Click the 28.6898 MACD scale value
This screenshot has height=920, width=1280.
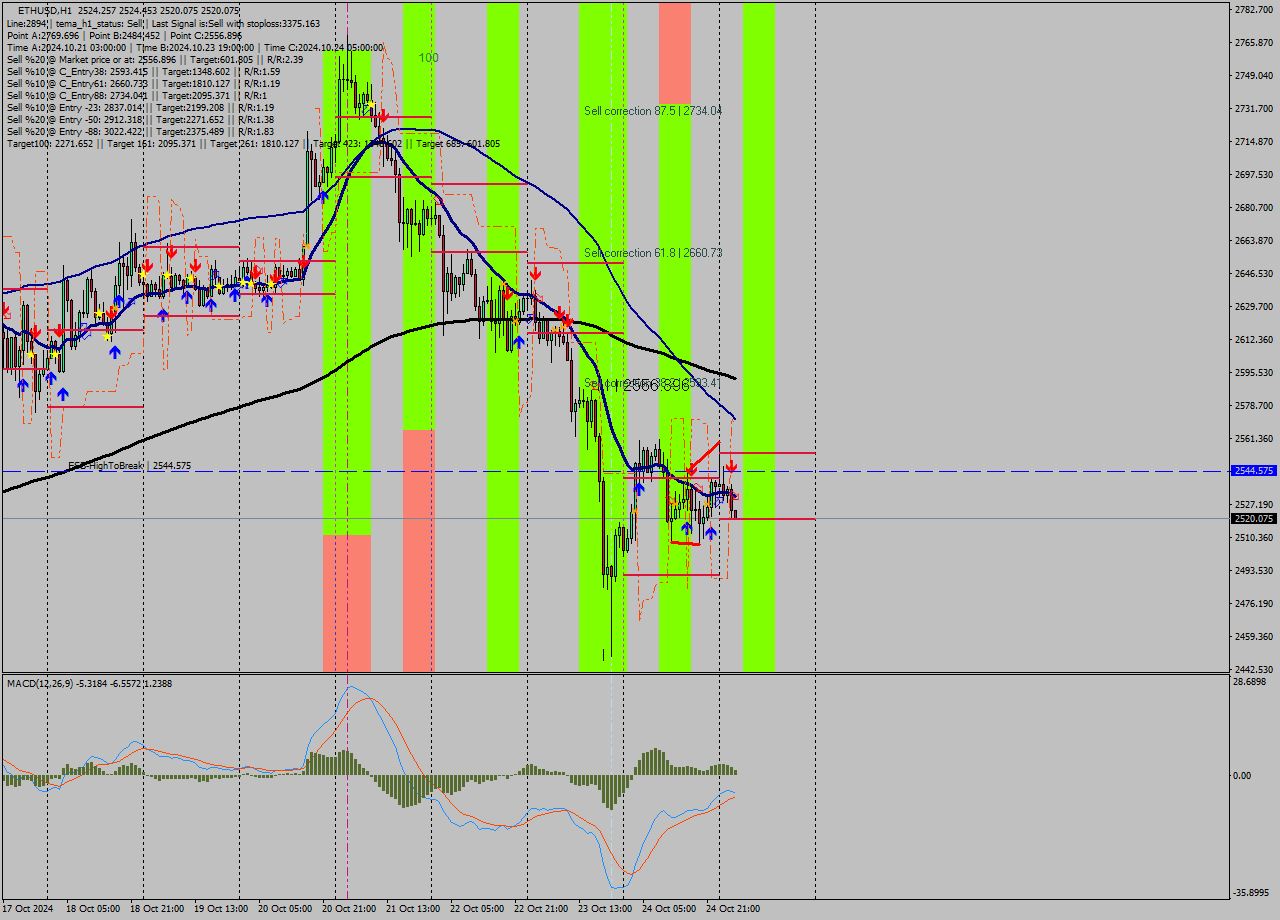pos(1250,681)
